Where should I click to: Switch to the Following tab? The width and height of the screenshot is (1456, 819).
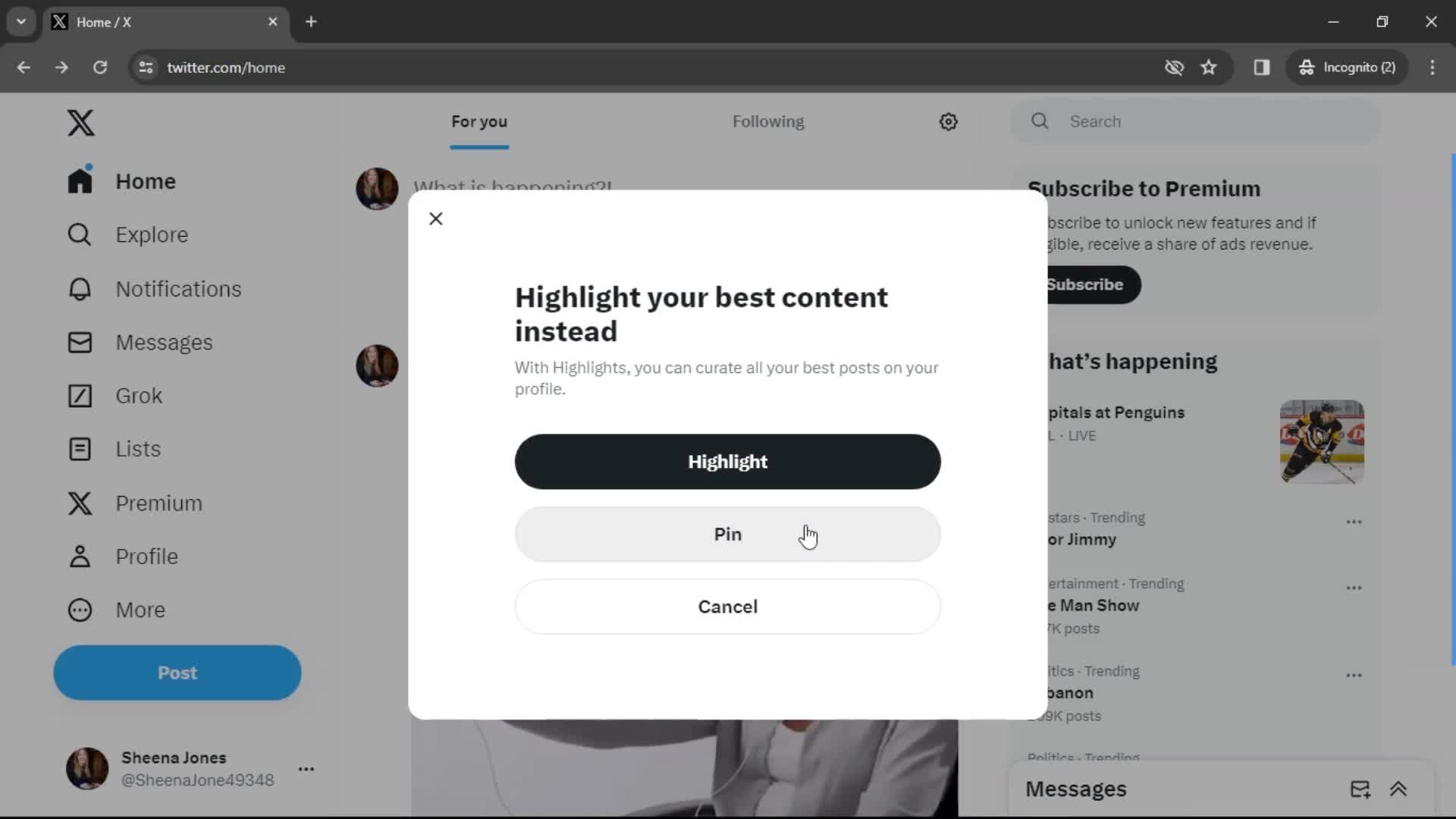click(x=768, y=121)
